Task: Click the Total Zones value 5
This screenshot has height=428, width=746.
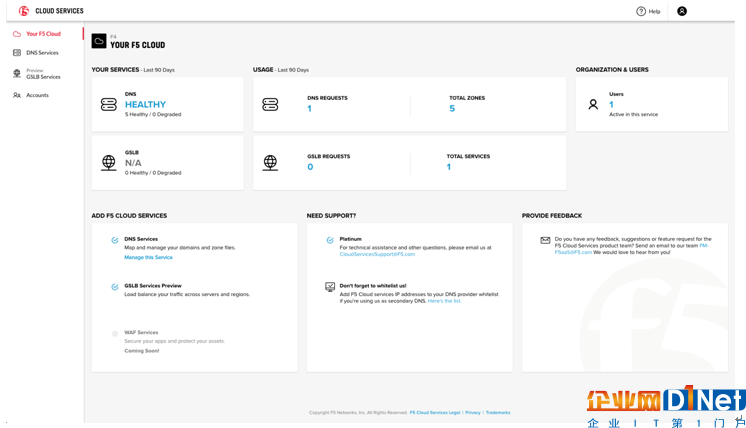Action: pos(452,108)
